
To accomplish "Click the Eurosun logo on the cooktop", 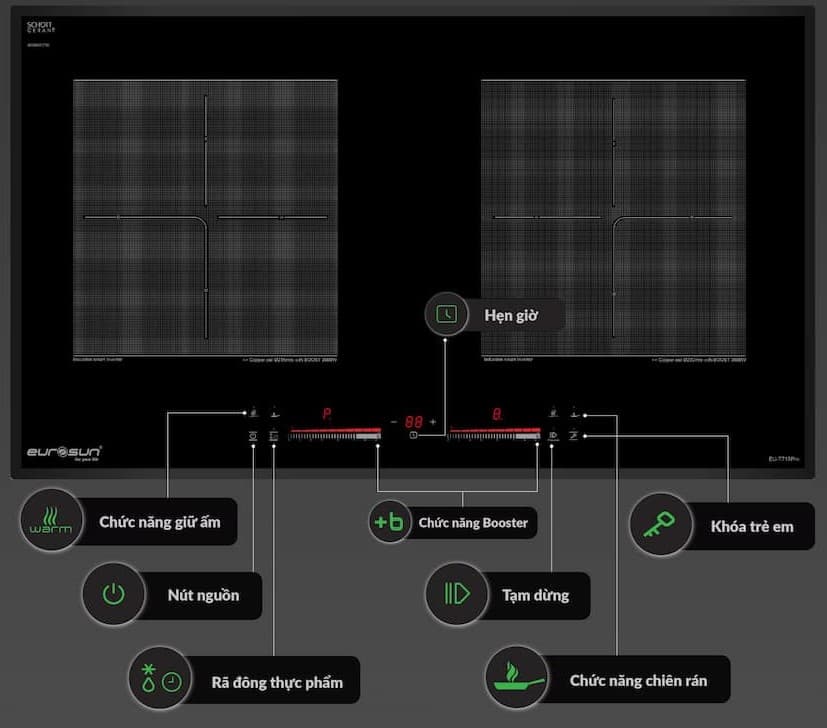I will click(64, 452).
